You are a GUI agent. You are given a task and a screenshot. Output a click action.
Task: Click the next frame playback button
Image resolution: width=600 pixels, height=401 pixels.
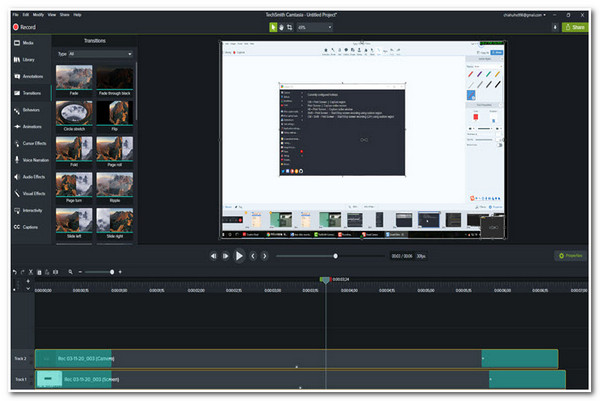[225, 256]
